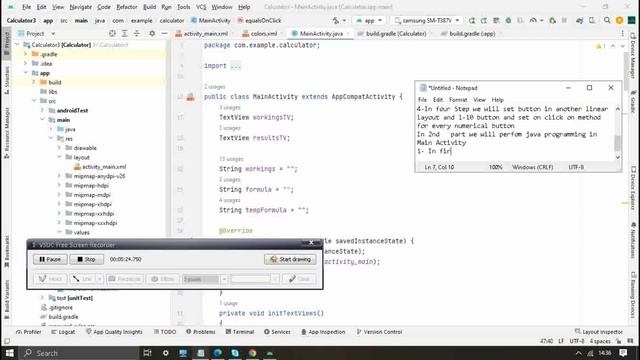Open the Logcat tool window
This screenshot has width=640, height=360.
pyautogui.click(x=63, y=332)
